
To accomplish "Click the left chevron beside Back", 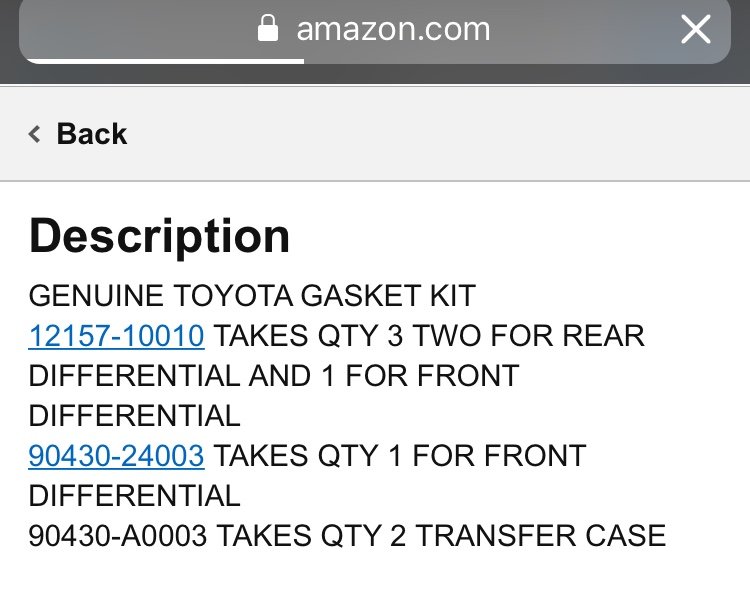I will pos(34,134).
